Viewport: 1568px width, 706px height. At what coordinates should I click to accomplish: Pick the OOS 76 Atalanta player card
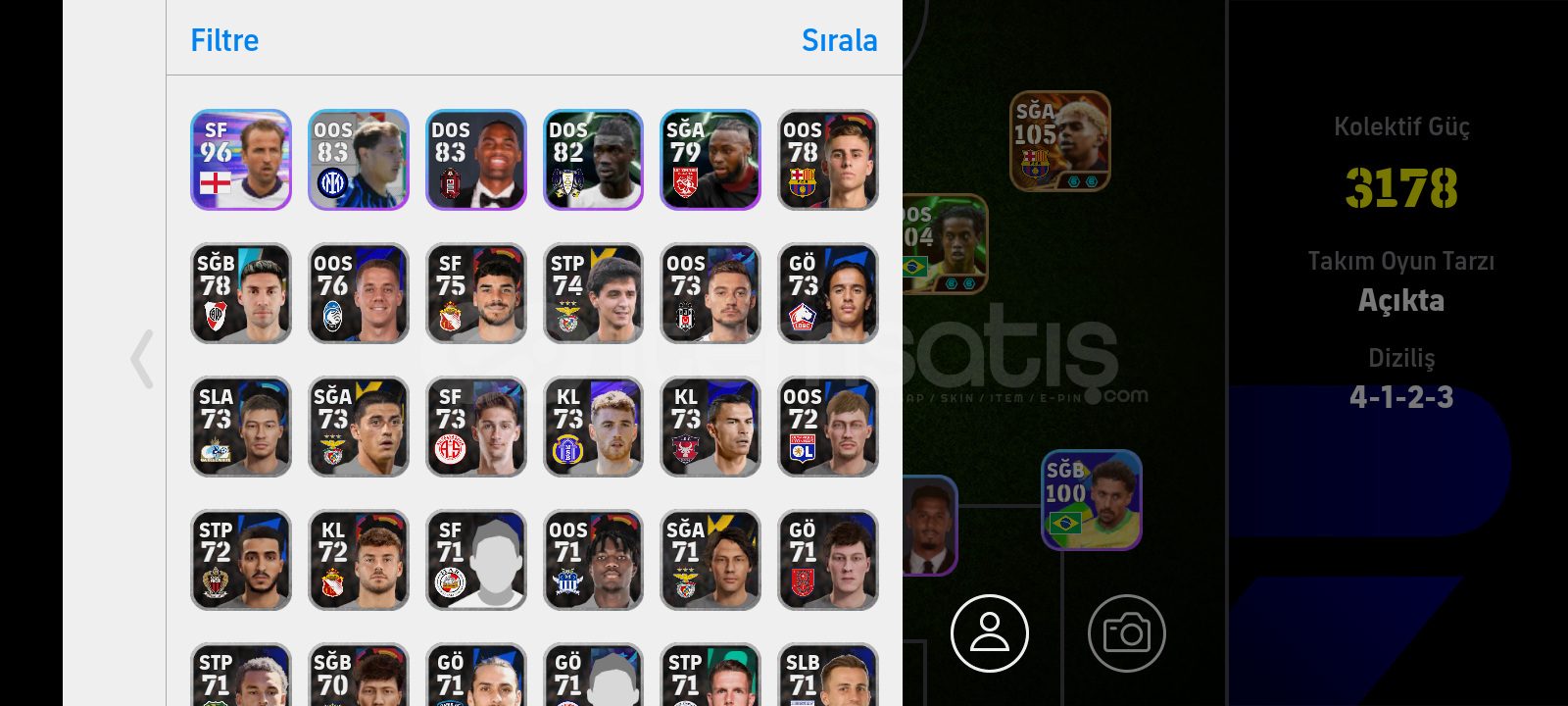click(x=359, y=293)
